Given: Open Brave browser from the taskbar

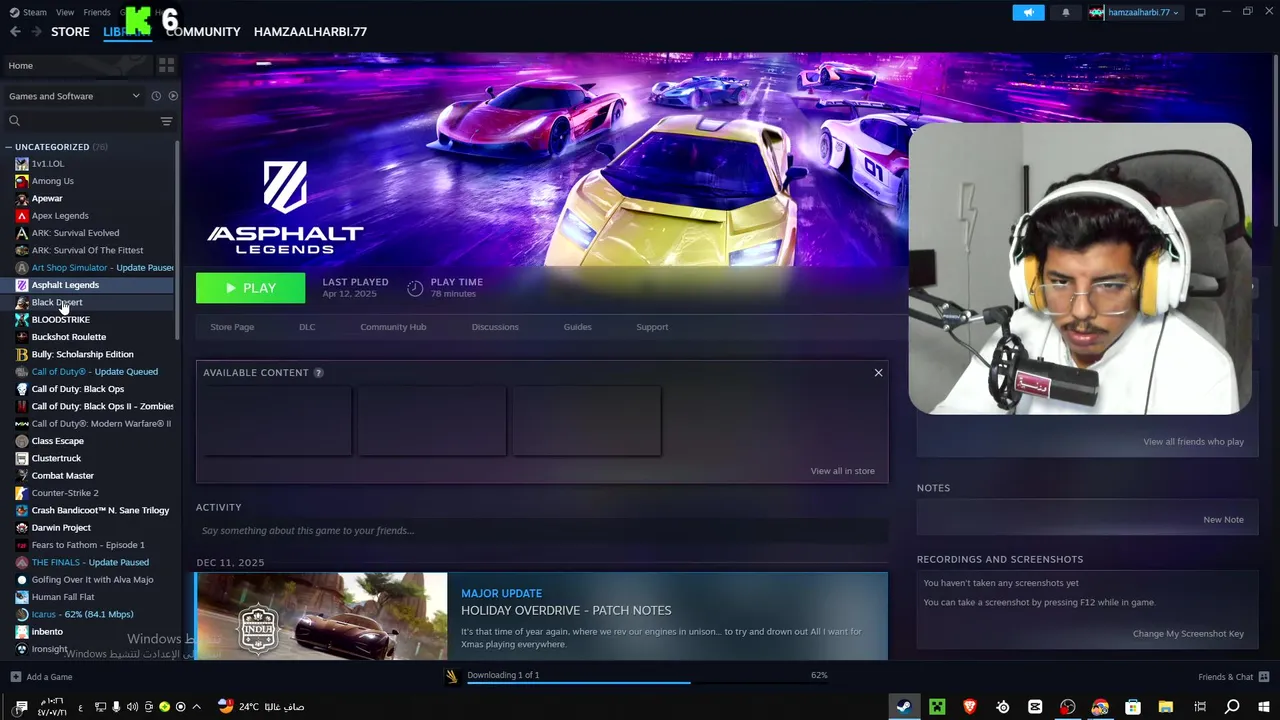Looking at the screenshot, I should pos(969,707).
